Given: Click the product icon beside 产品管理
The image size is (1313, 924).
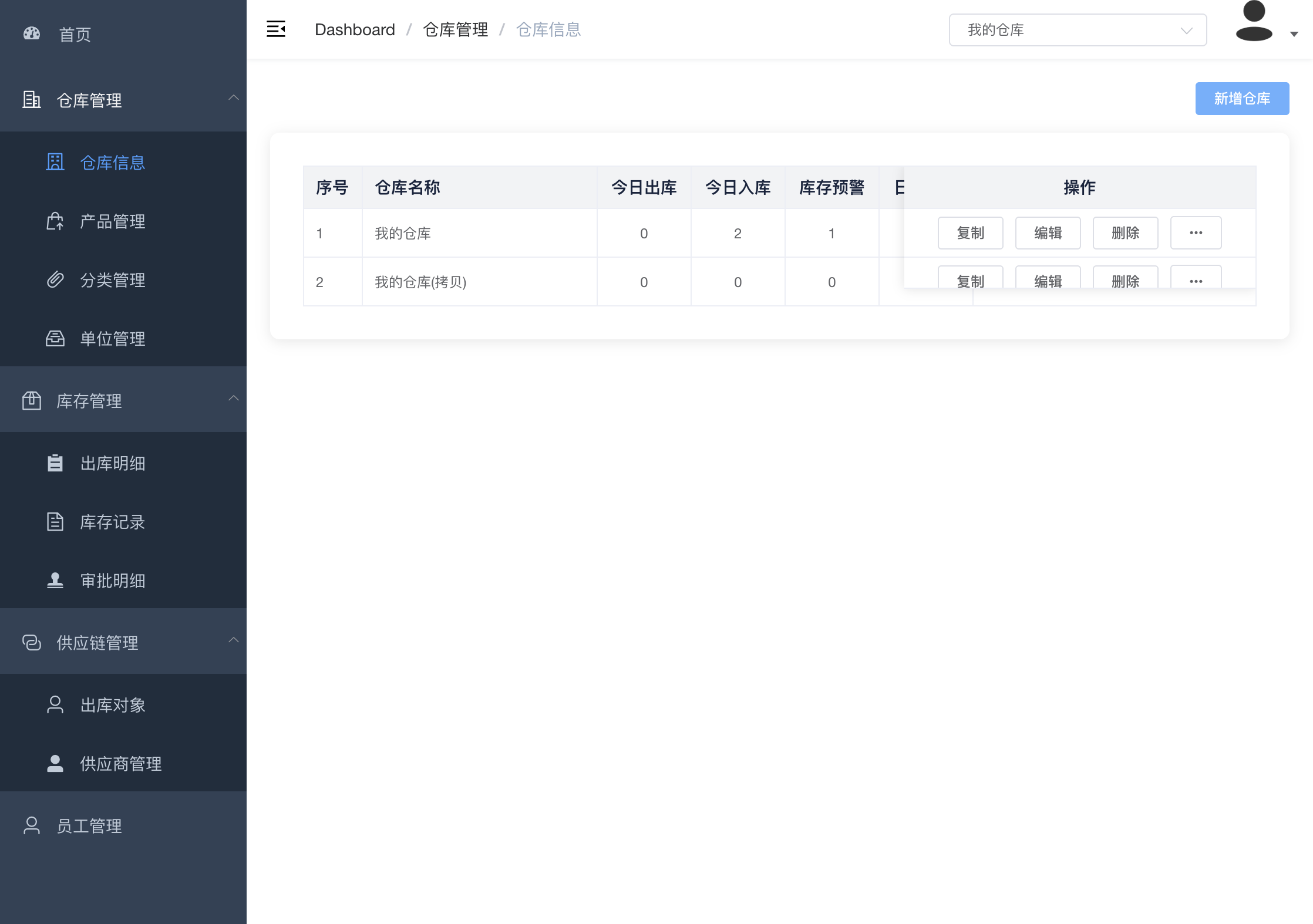Looking at the screenshot, I should point(55,221).
